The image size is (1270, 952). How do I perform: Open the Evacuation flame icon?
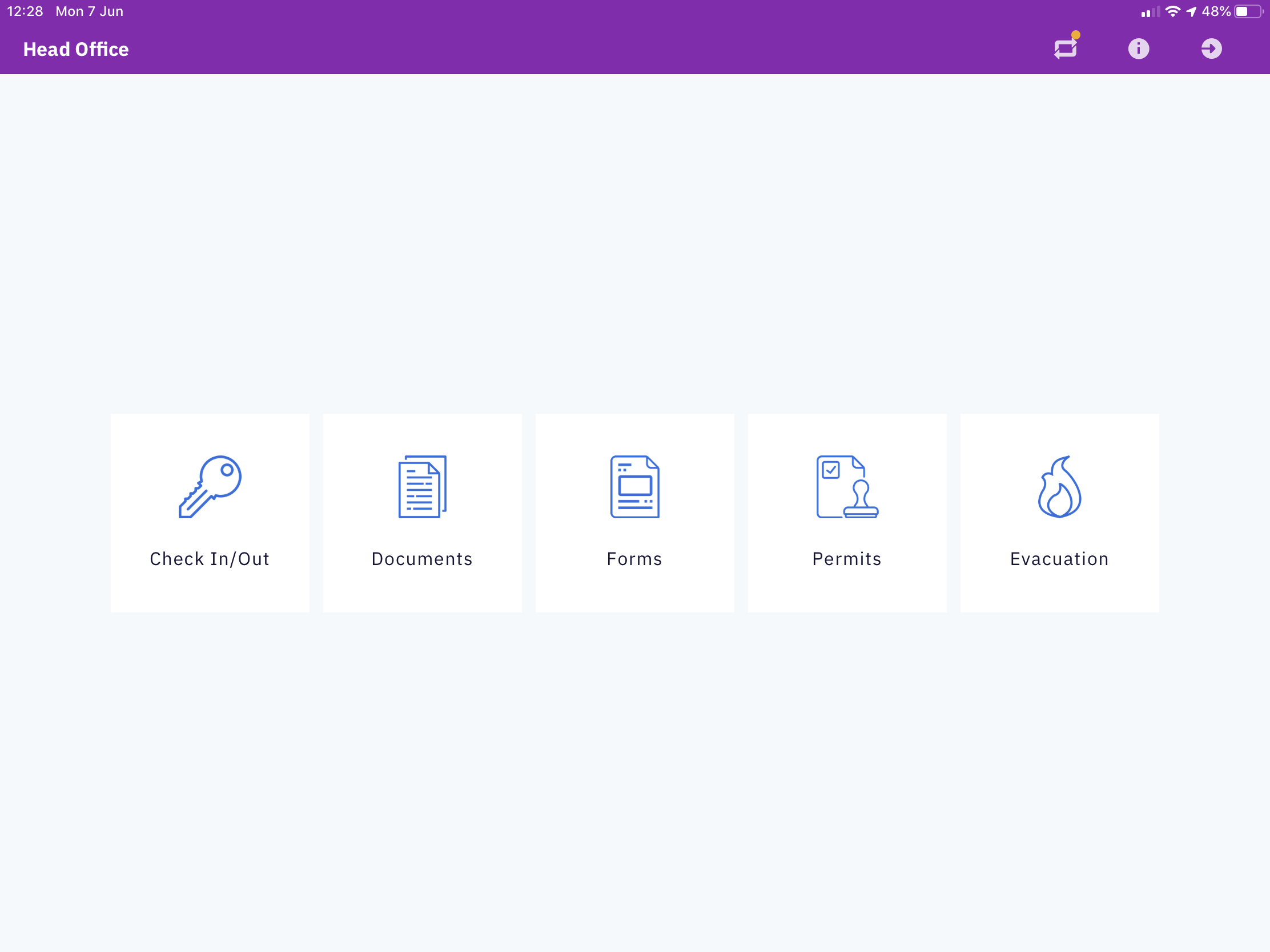click(1059, 487)
